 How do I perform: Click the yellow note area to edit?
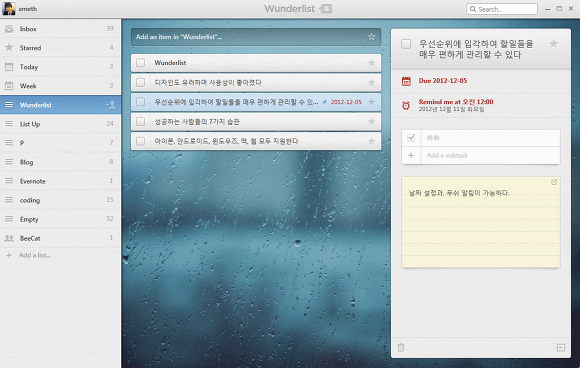pos(480,222)
